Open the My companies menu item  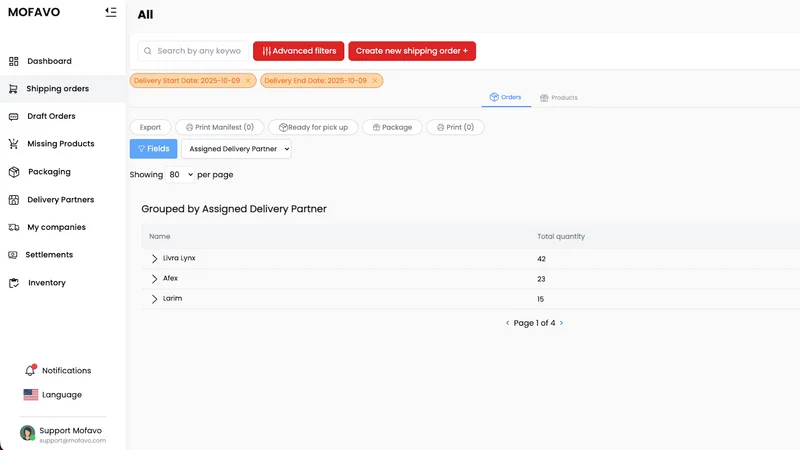coord(56,227)
